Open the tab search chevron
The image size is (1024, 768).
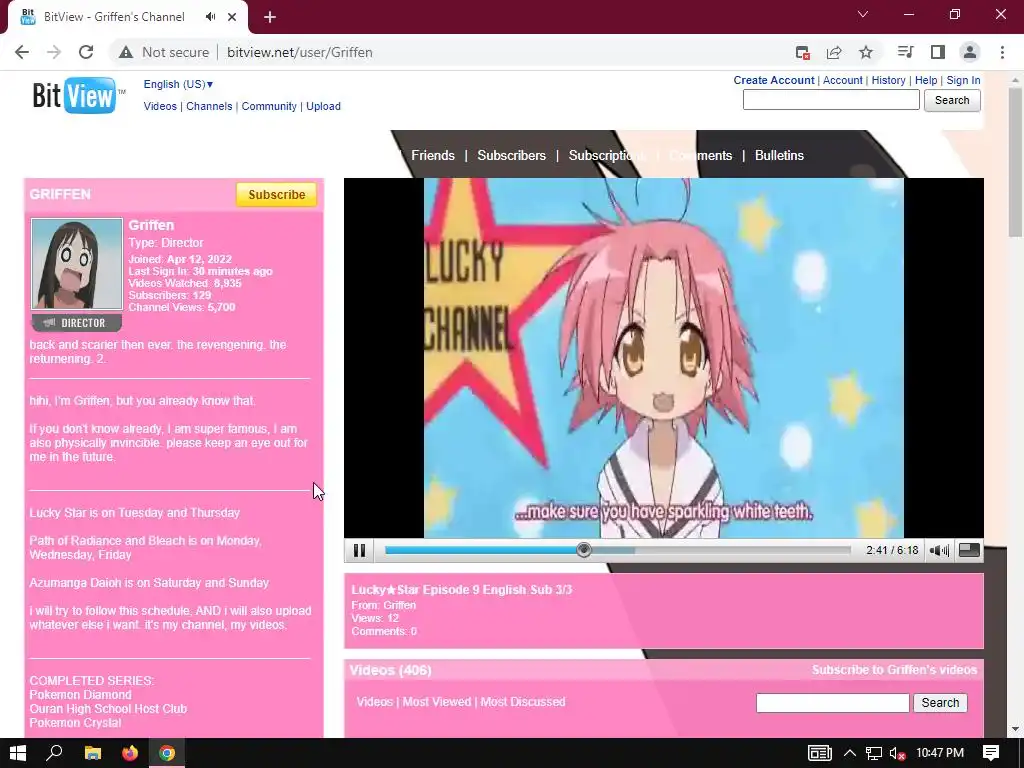click(863, 14)
